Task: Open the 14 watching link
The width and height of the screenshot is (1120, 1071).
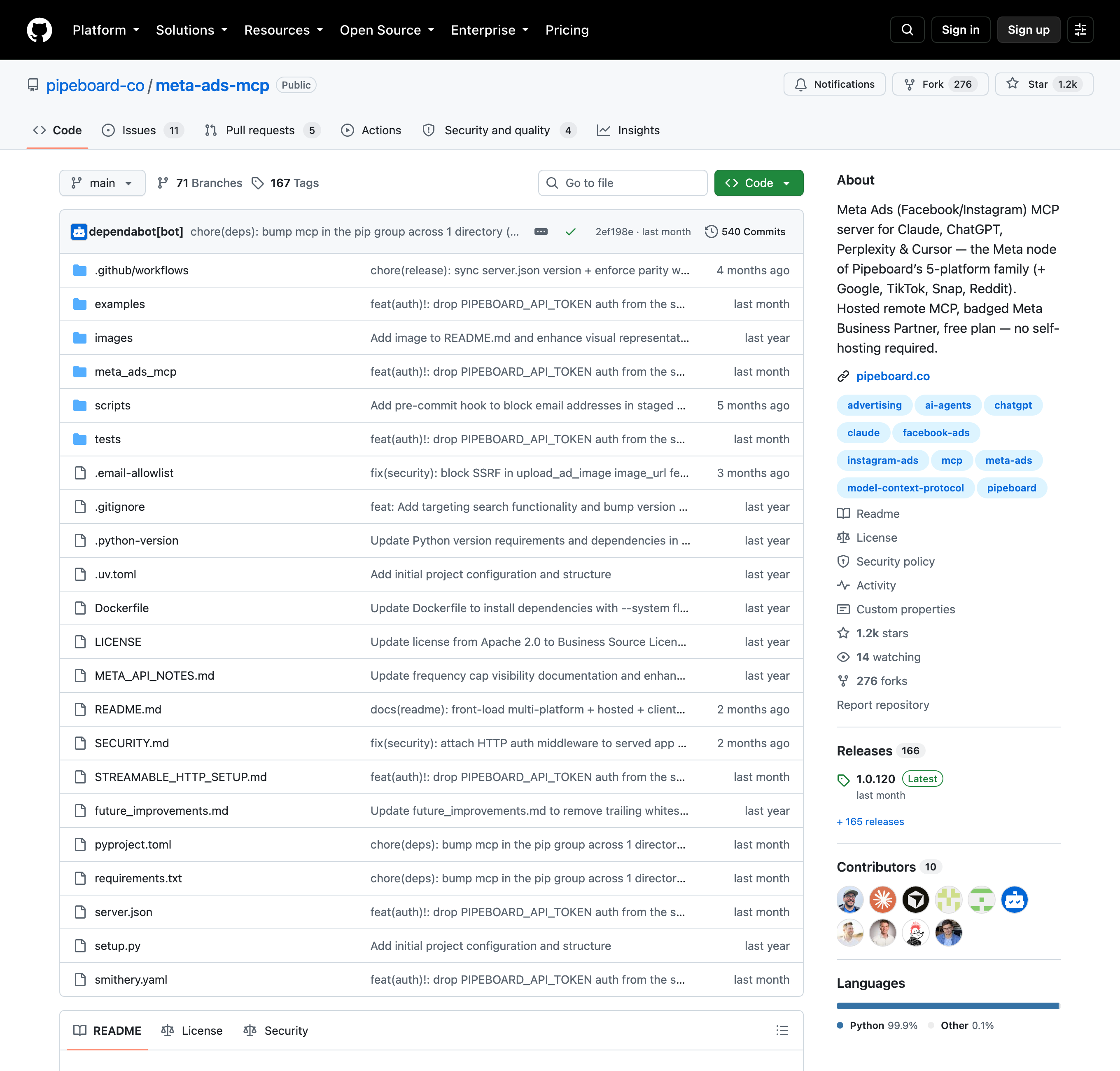Action: [x=879, y=657]
